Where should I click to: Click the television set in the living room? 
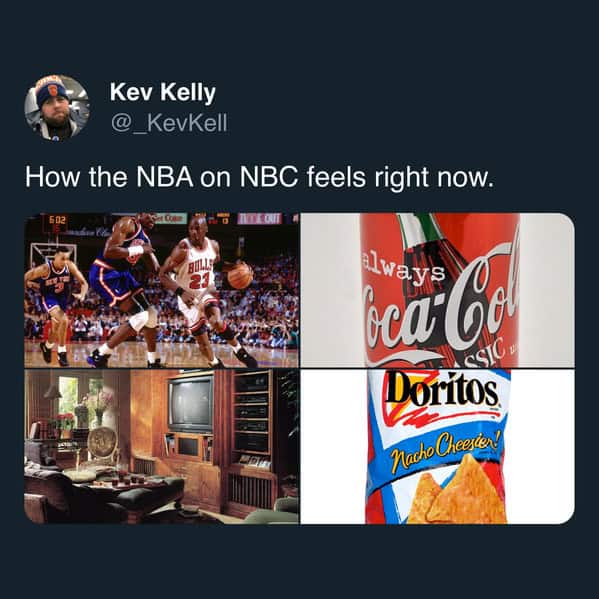pos(191,403)
